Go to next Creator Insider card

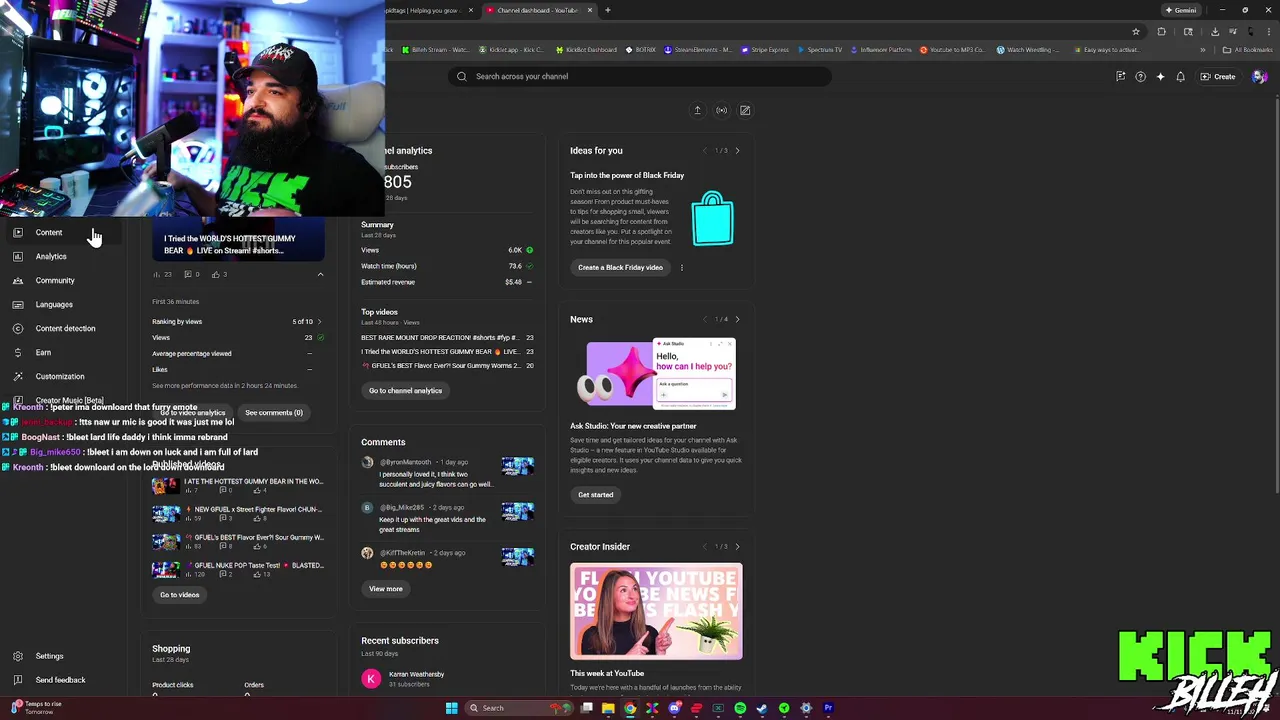[737, 547]
